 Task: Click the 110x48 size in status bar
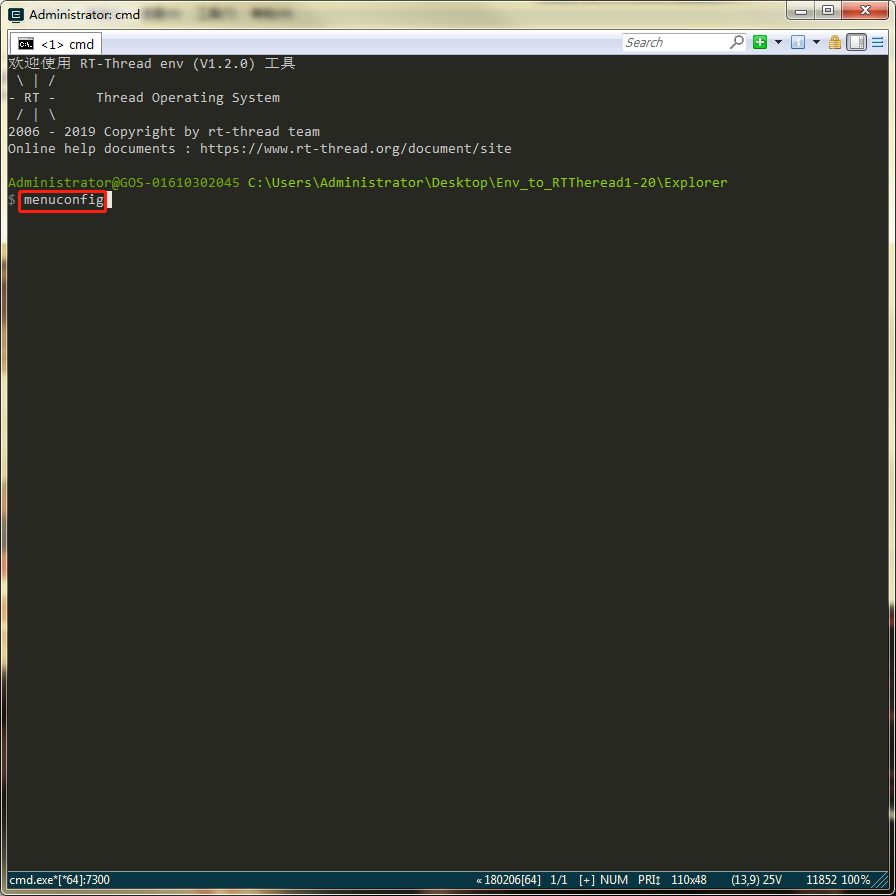click(689, 879)
